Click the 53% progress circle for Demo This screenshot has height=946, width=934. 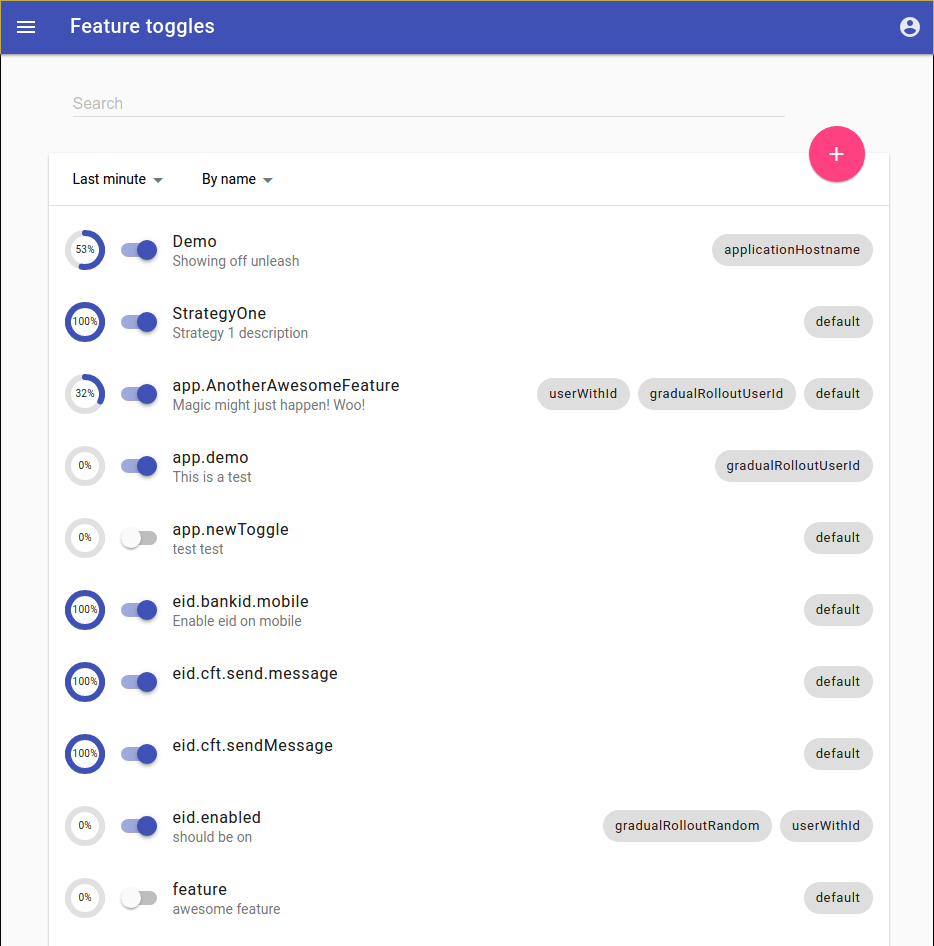coord(85,250)
